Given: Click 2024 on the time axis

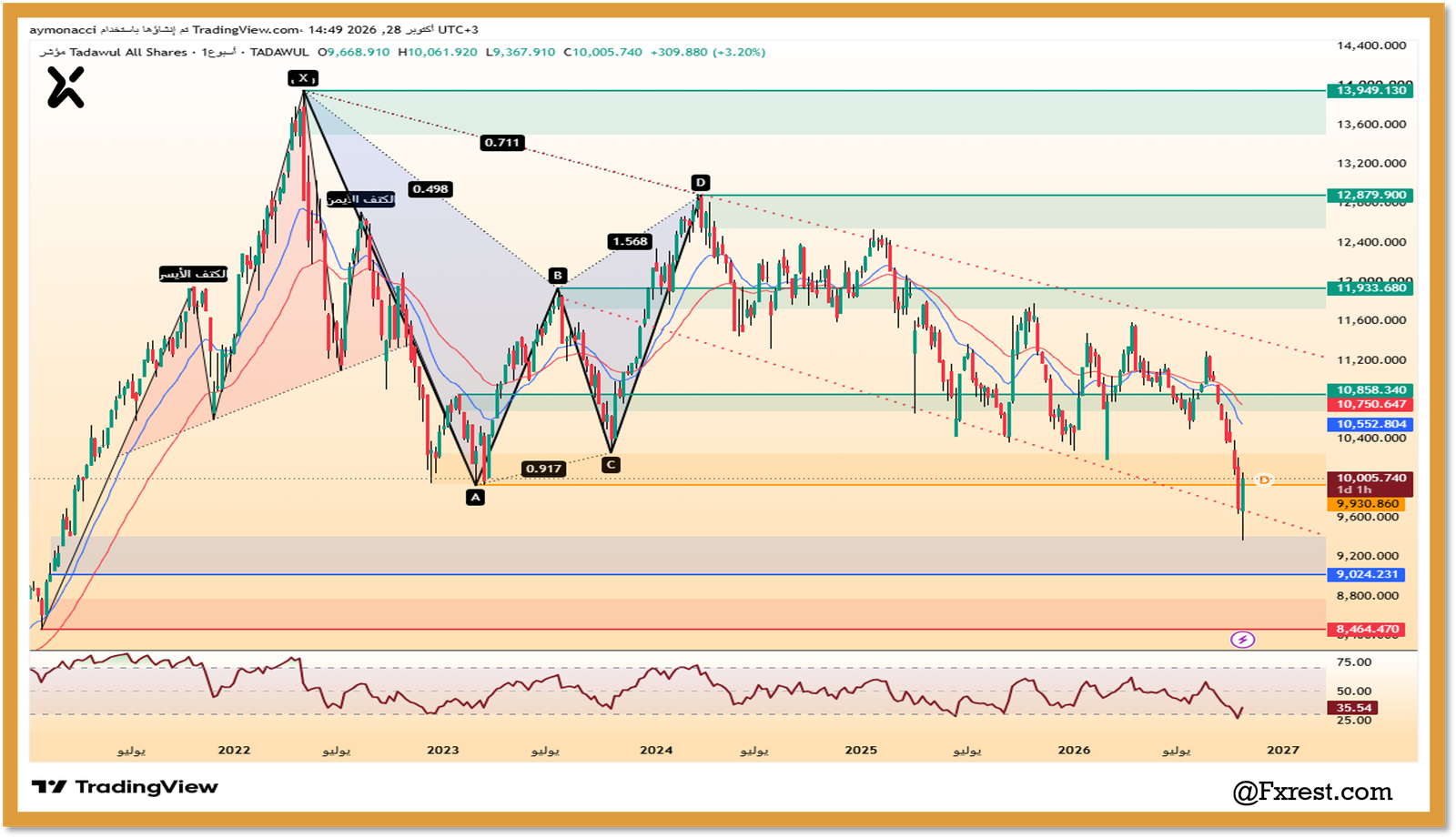Looking at the screenshot, I should (x=656, y=750).
